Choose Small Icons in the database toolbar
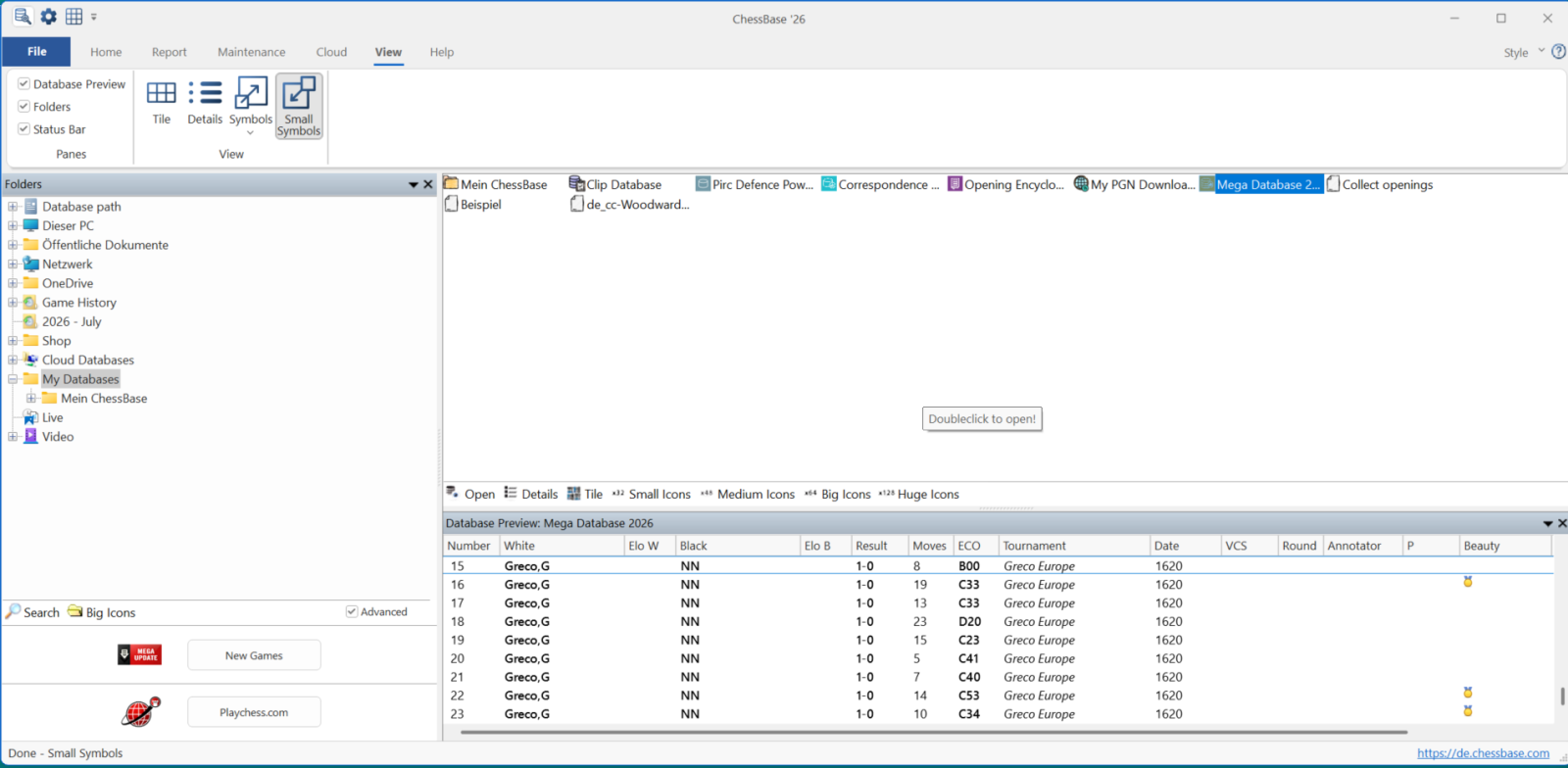 pos(652,494)
